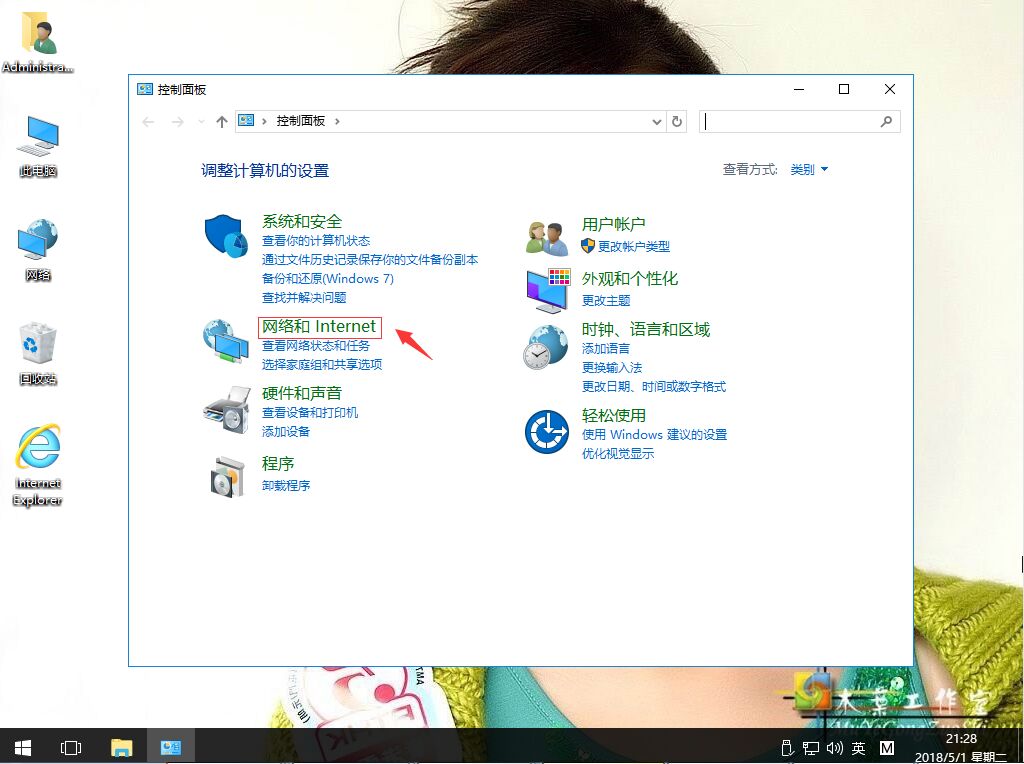Click 添加设备 link

[286, 432]
